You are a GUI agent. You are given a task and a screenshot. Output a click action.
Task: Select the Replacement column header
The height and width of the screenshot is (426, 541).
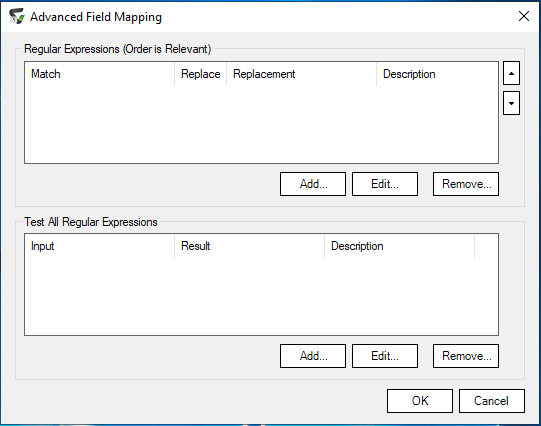301,74
